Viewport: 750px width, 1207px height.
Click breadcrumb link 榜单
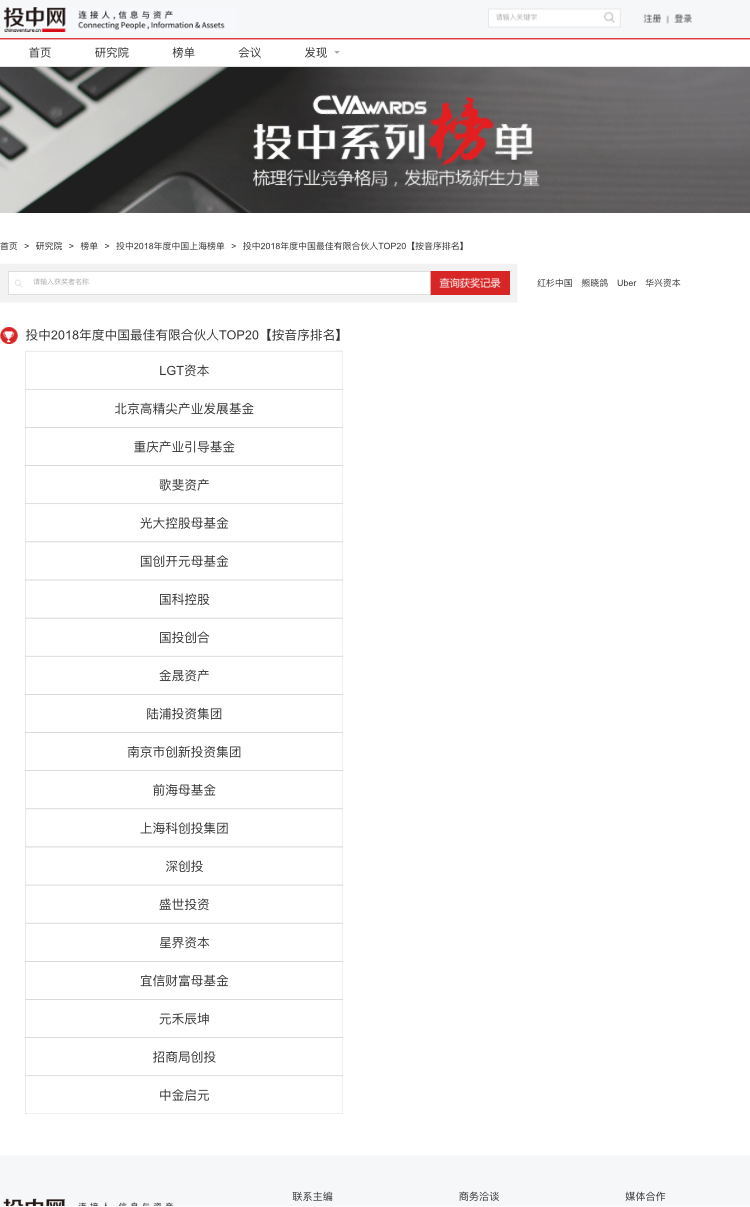point(89,246)
